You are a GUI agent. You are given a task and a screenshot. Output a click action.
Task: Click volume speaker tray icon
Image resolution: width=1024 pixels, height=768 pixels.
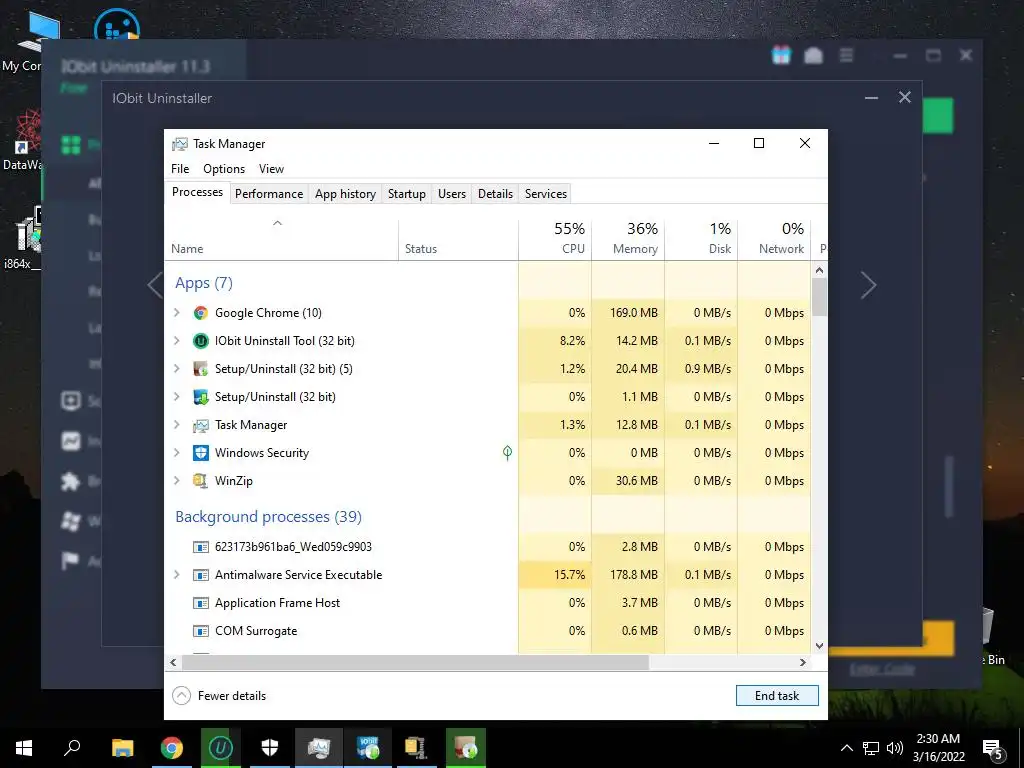(895, 748)
